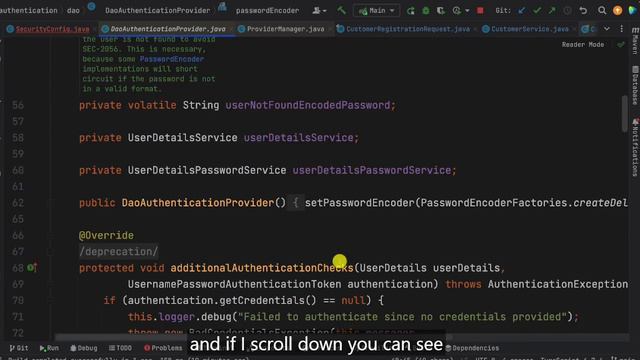The width and height of the screenshot is (640, 360).
Task: Open the Database tool window
Action: coord(635,85)
